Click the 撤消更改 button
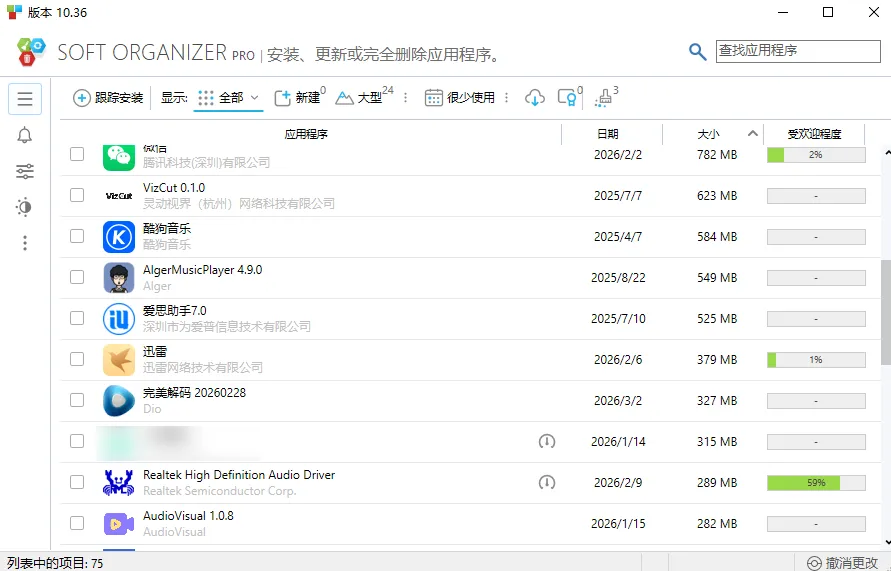 (843, 562)
